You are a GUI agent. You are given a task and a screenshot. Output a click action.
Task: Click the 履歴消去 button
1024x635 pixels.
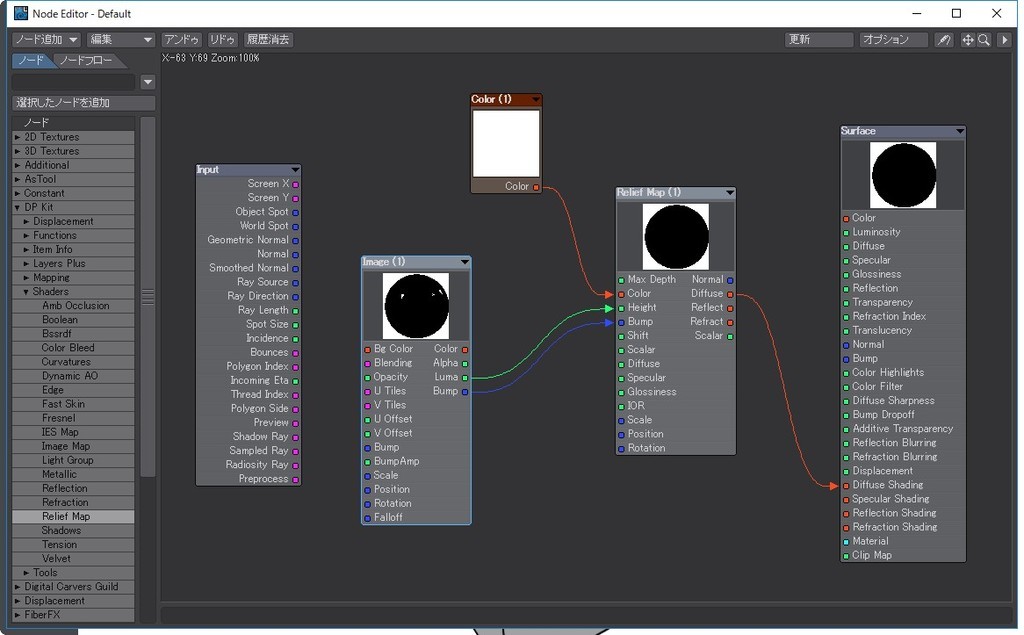[x=268, y=40]
